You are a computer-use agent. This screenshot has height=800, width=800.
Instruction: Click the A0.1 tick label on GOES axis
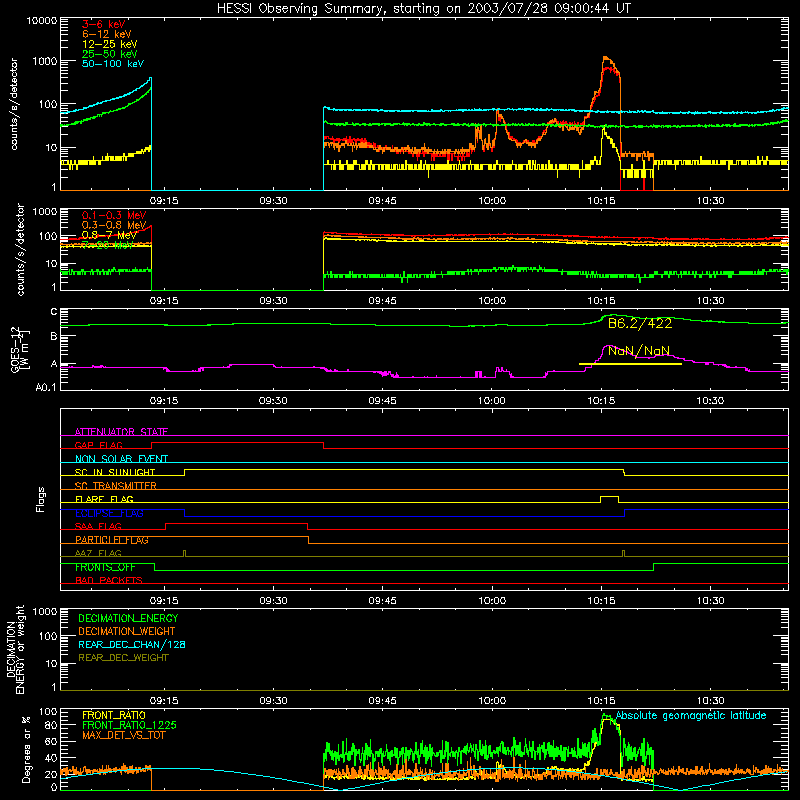click(x=46, y=387)
